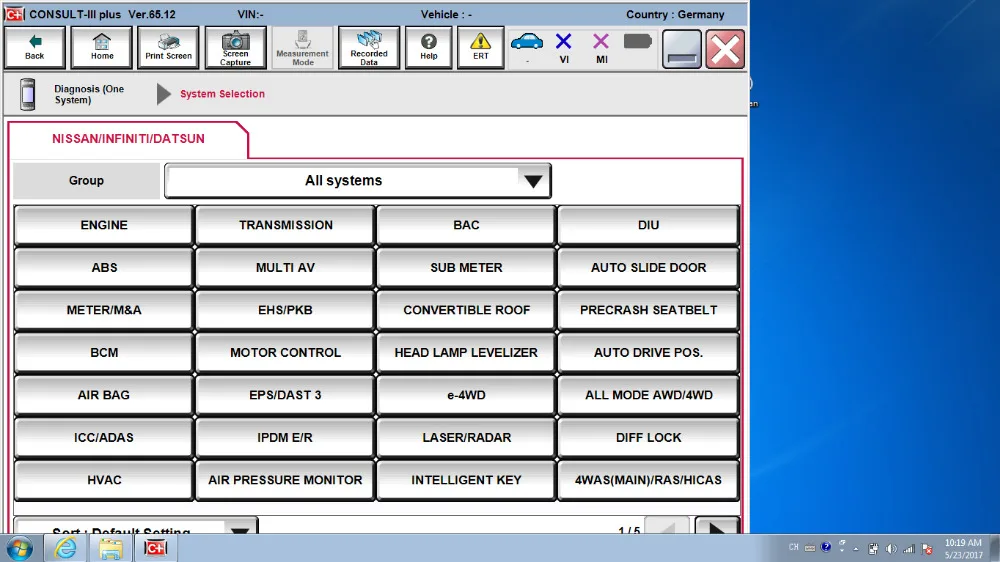
Task: Click the CONSULT-III plus logo in the title bar
Action: click(14, 14)
